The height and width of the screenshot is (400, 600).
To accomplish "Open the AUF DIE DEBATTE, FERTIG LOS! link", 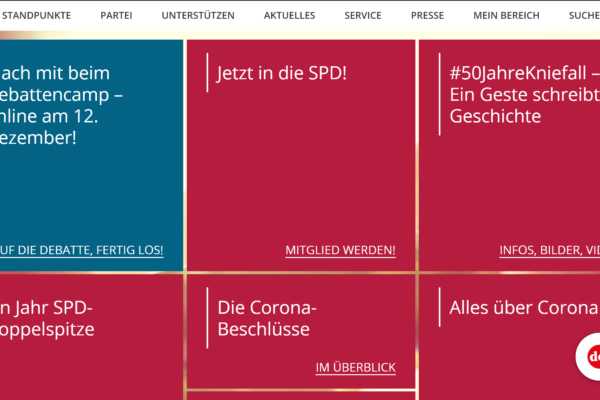I will click(82, 250).
